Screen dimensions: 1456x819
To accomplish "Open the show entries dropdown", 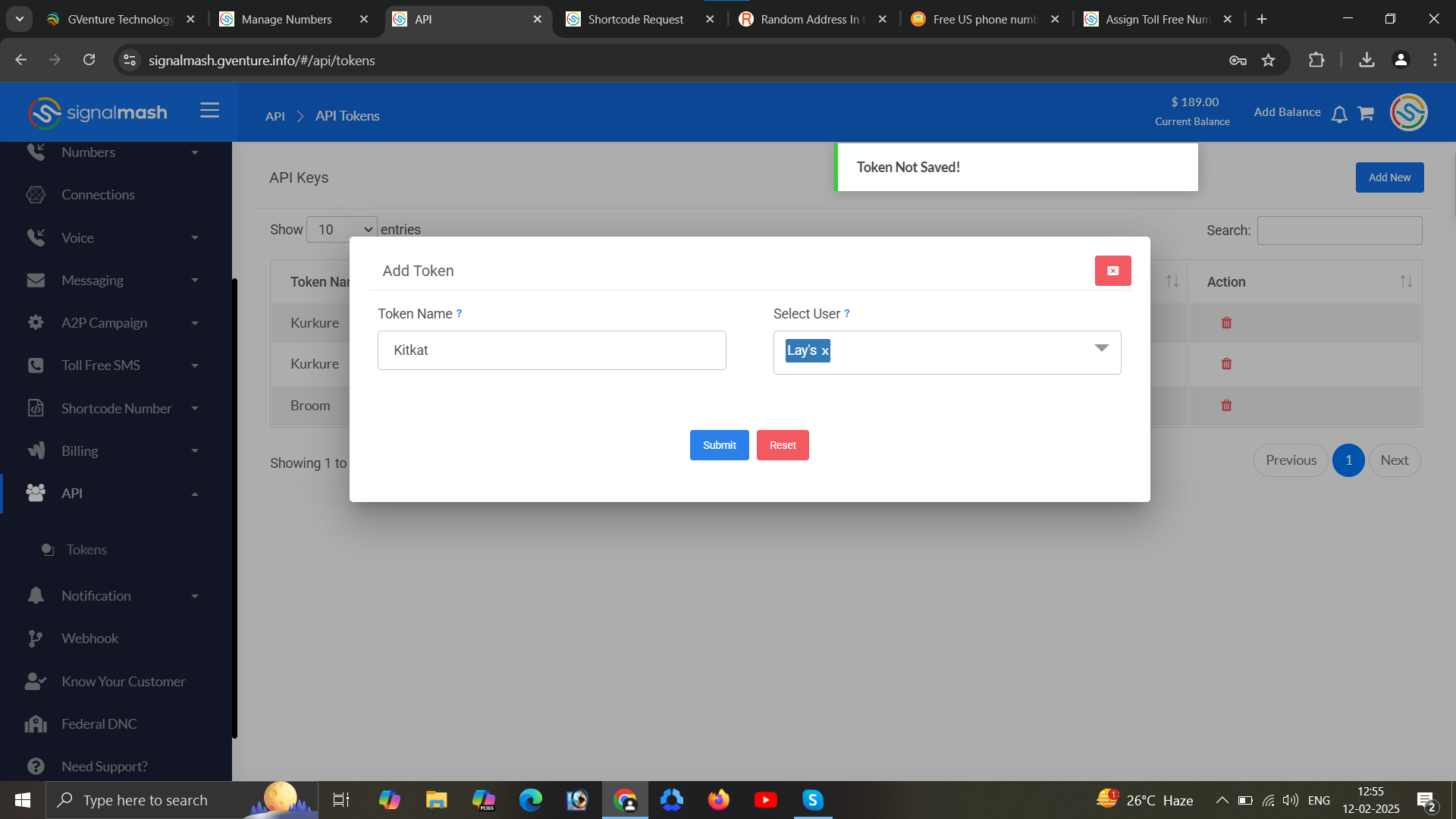I will coord(342,229).
